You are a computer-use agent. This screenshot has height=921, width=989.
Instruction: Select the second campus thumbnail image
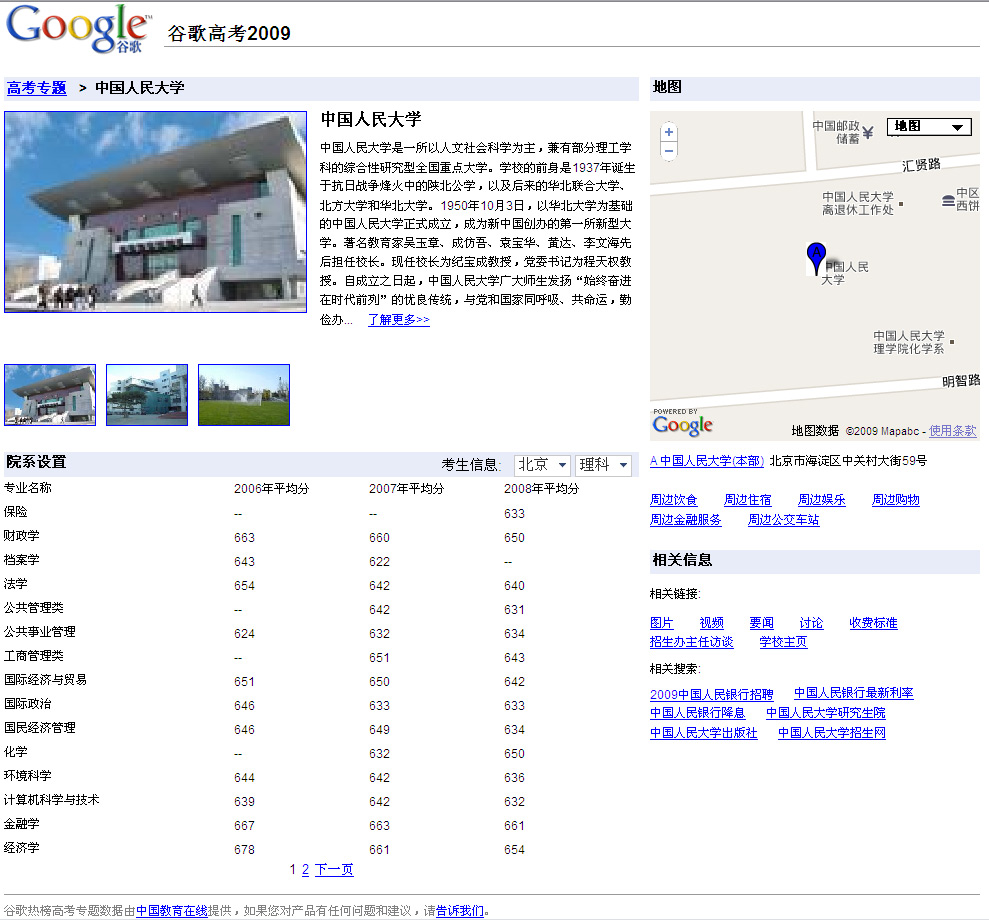147,395
